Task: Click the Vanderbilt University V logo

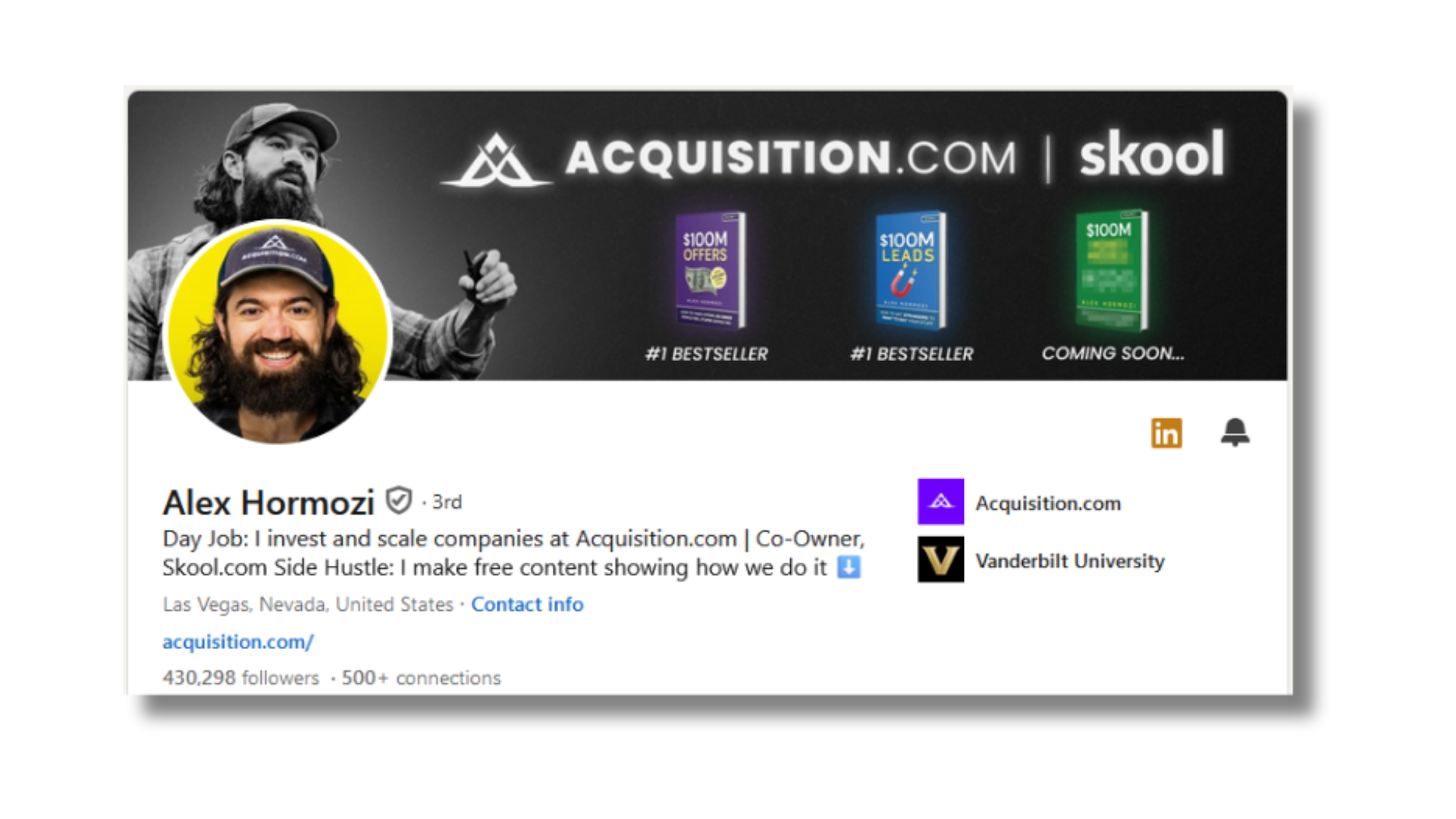Action: (940, 560)
